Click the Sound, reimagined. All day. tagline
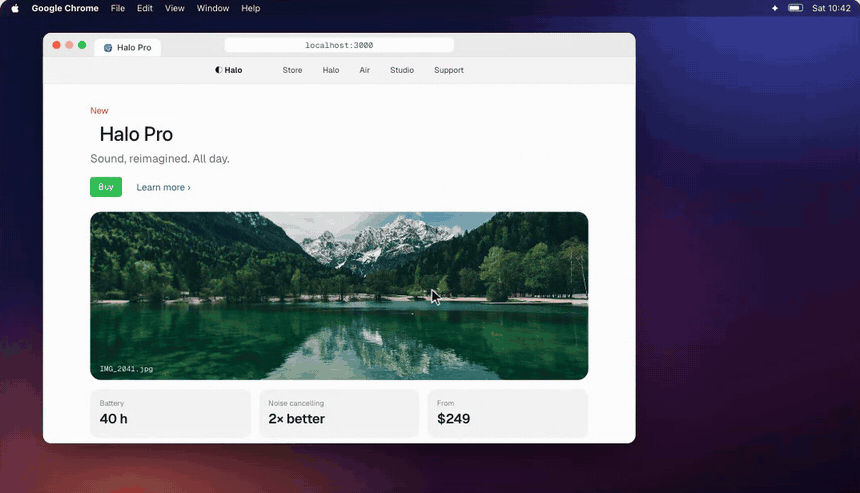 pyautogui.click(x=160, y=158)
